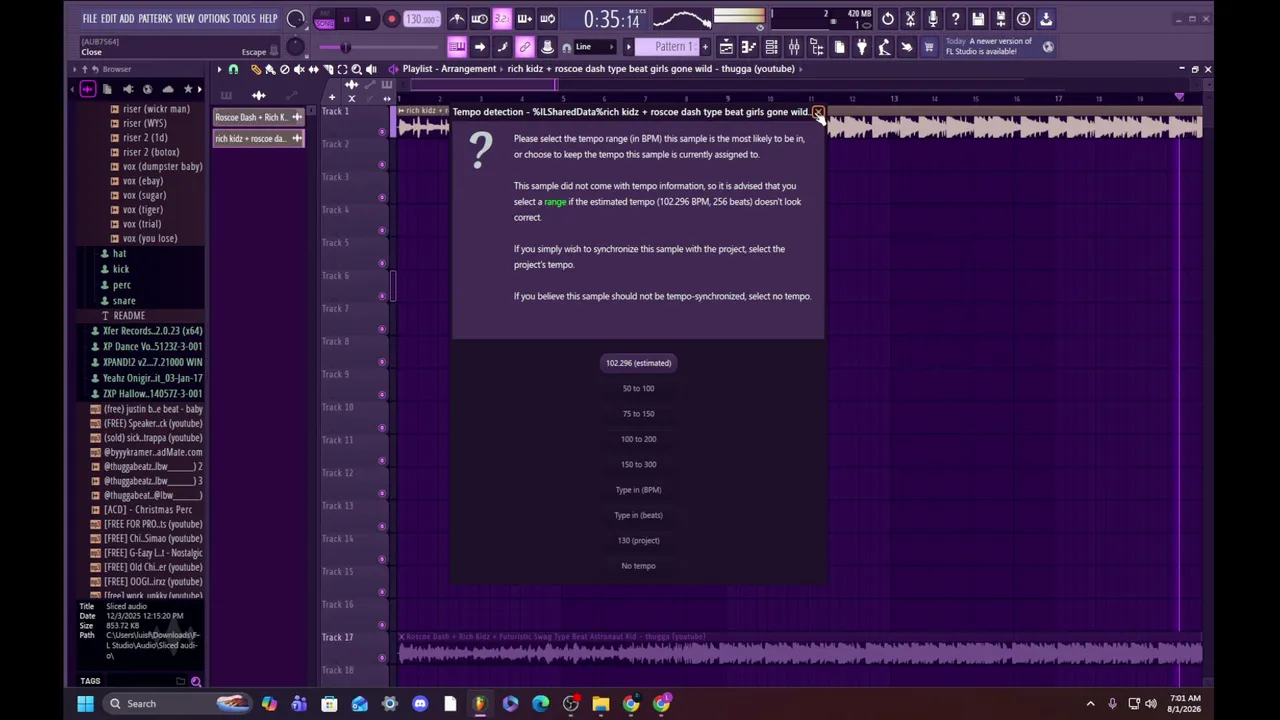
Task: Choose the No tempo option
Action: point(638,566)
